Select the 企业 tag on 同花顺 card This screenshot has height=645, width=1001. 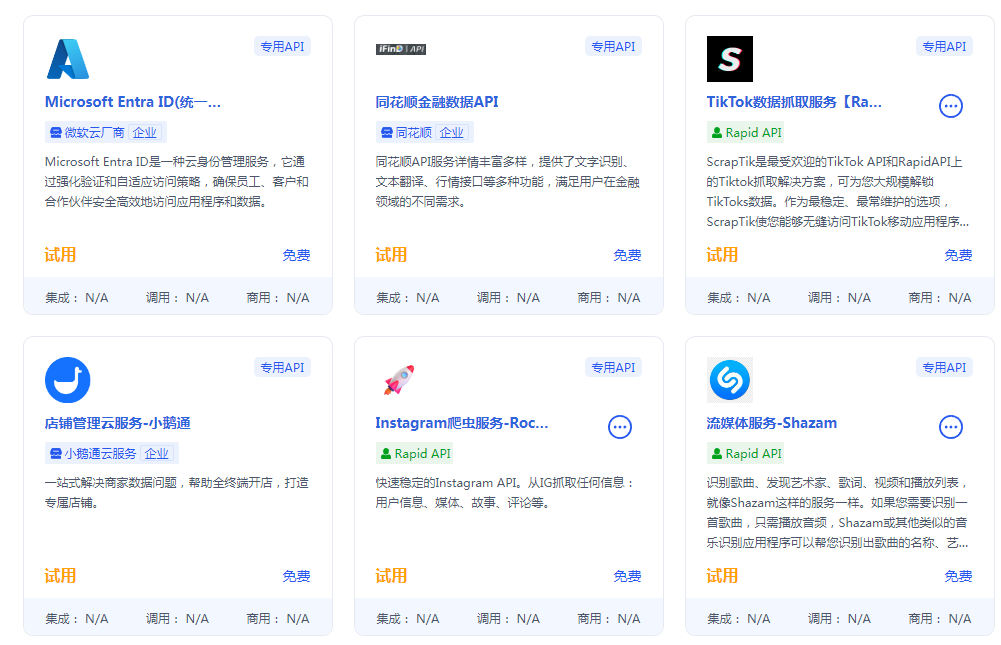coord(452,131)
